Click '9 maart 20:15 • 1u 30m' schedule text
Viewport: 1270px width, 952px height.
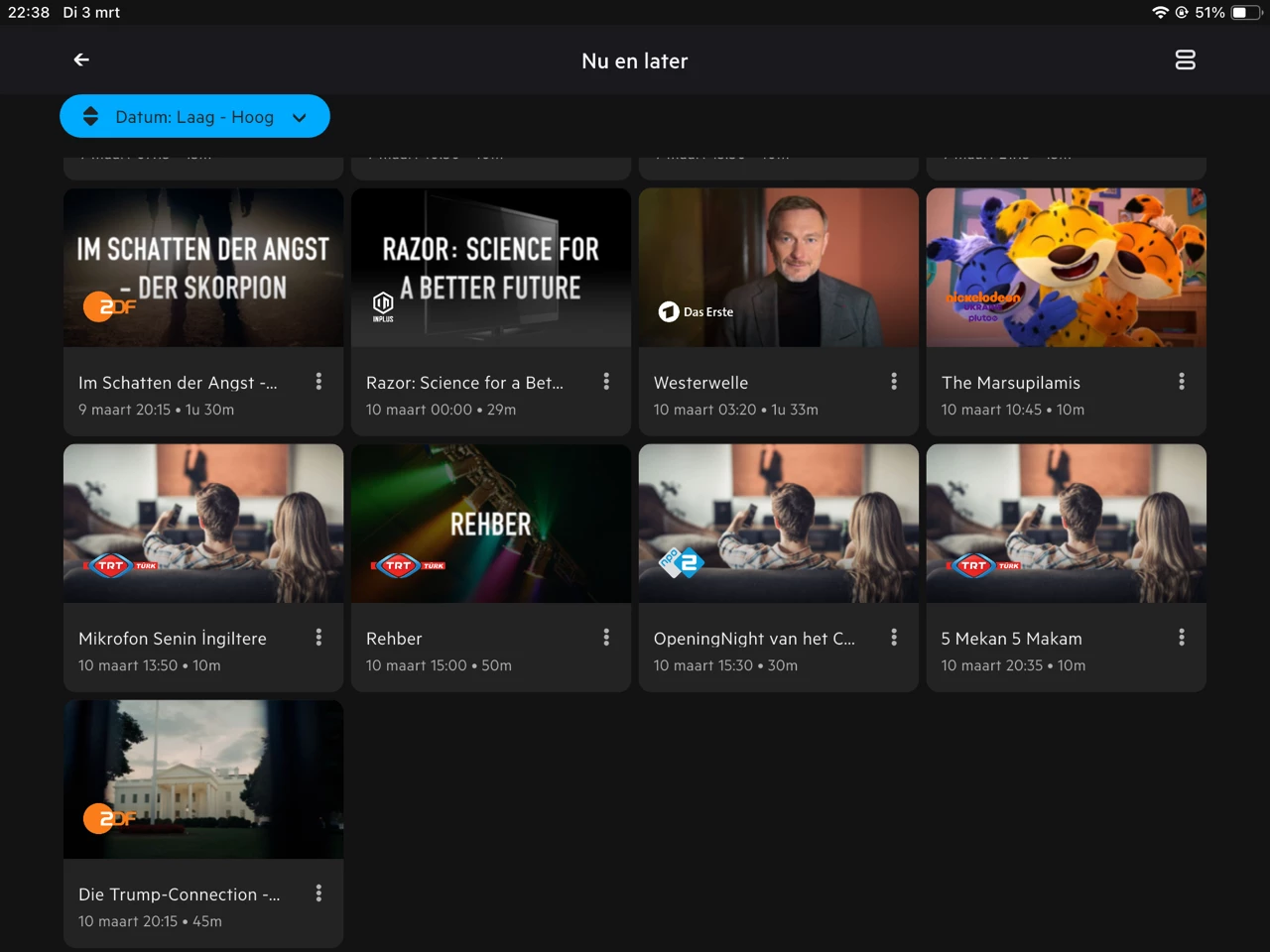(157, 410)
